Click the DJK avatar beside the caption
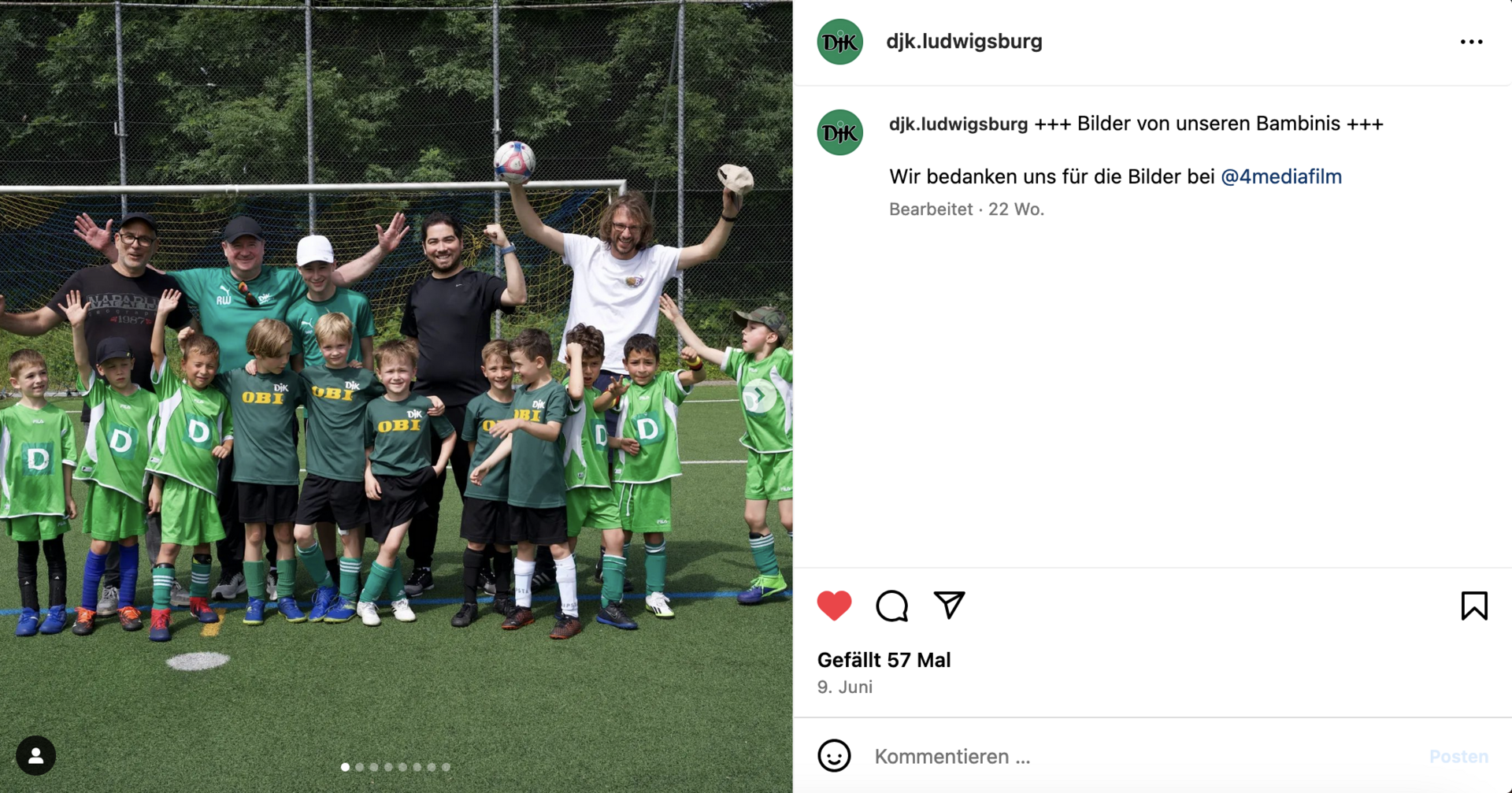Screen dimensions: 1512x793 pyautogui.click(x=840, y=132)
